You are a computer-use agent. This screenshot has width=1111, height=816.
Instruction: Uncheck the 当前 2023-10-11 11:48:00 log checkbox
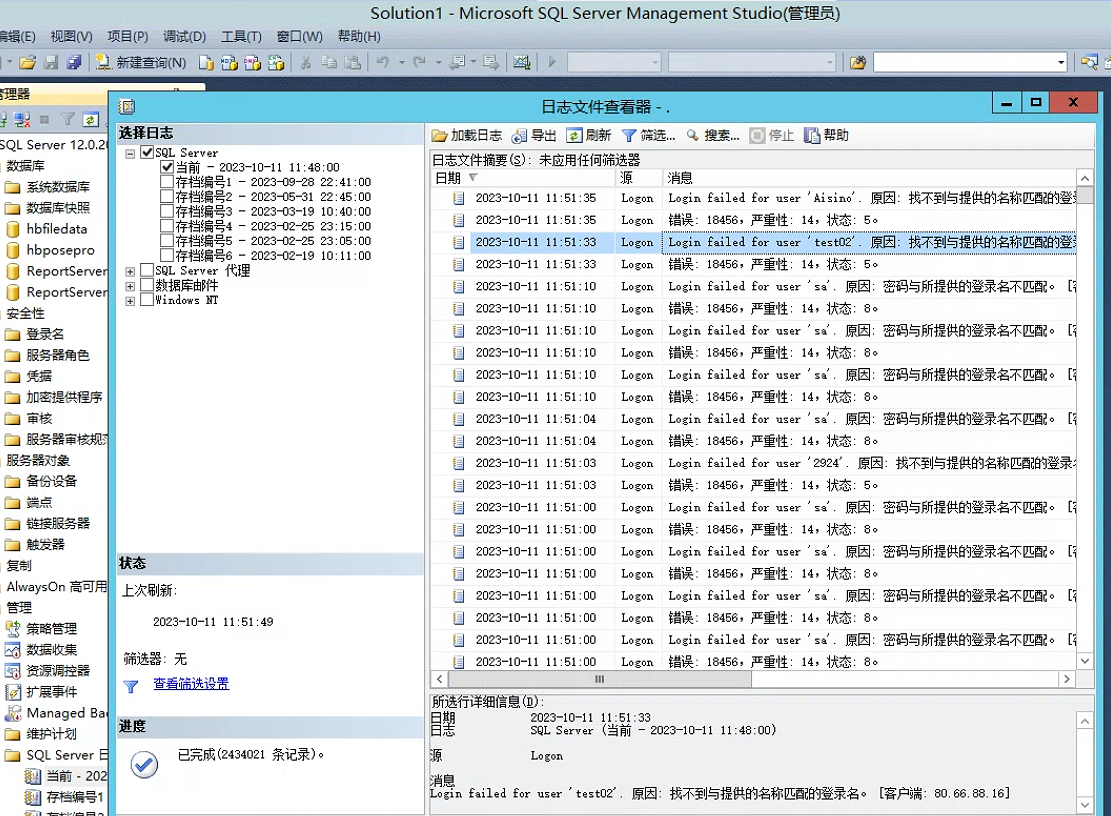[x=167, y=168]
